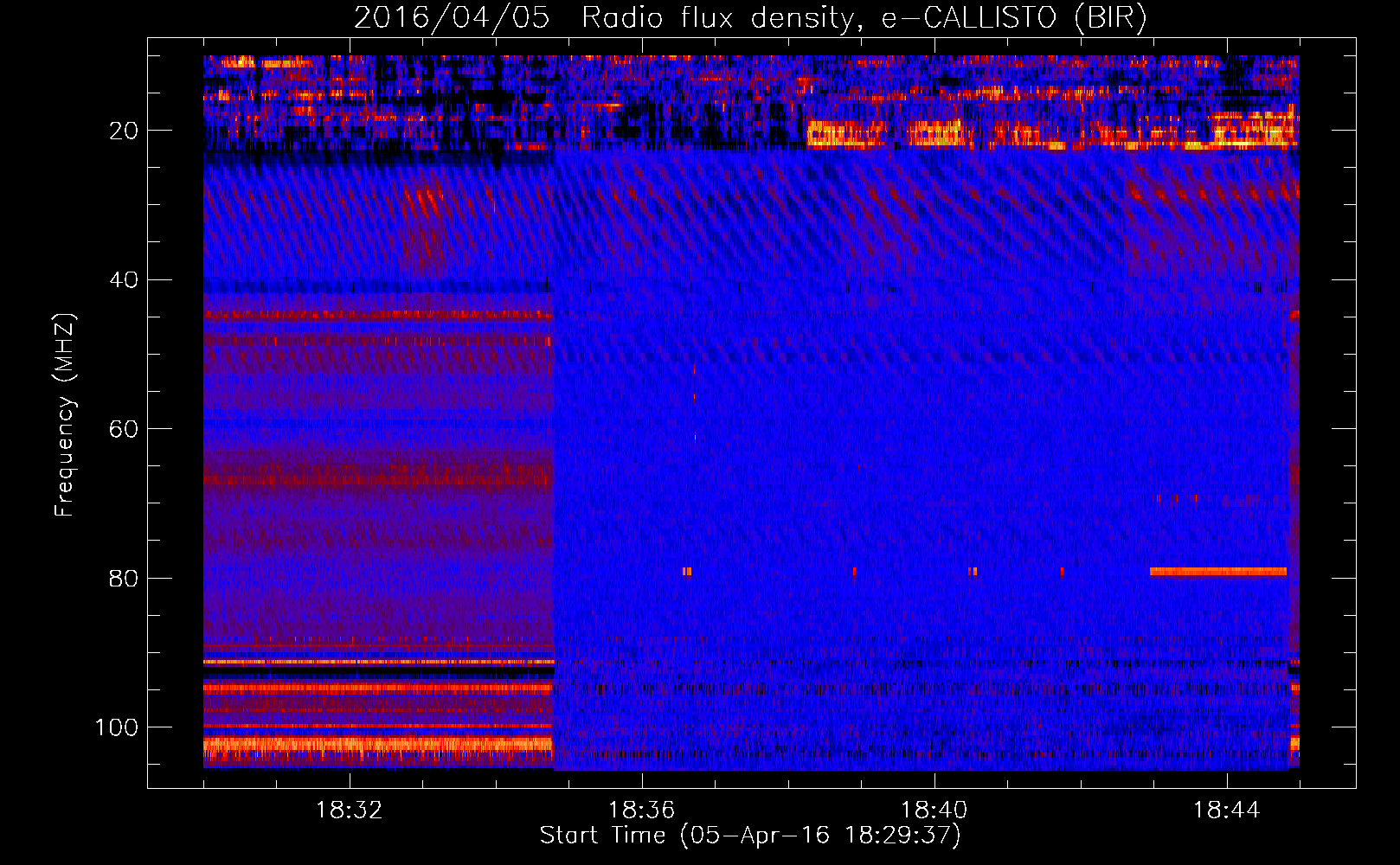This screenshot has height=865, width=1400.
Task: Click the '18:32' time tick label
Action: coord(350,811)
